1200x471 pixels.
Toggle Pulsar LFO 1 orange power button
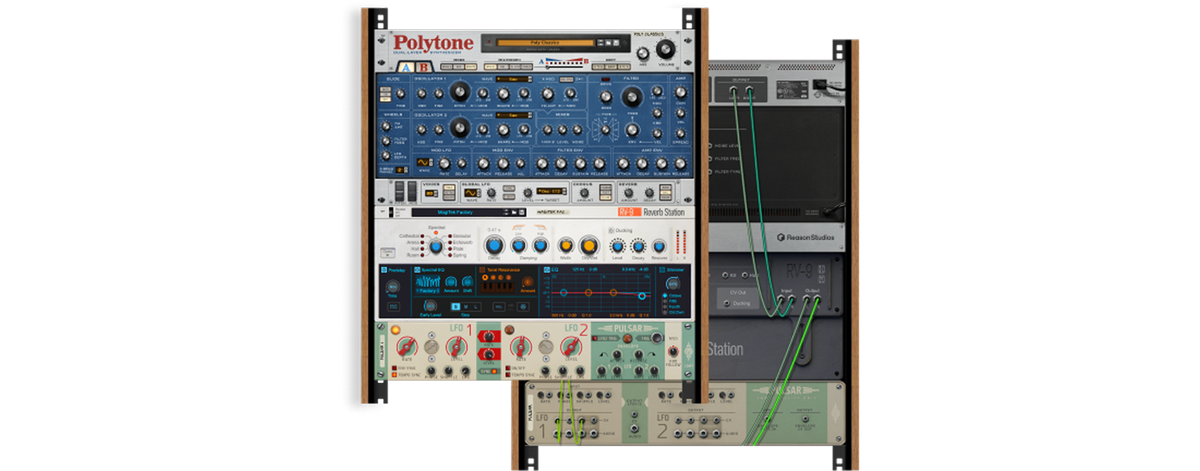coord(395,330)
